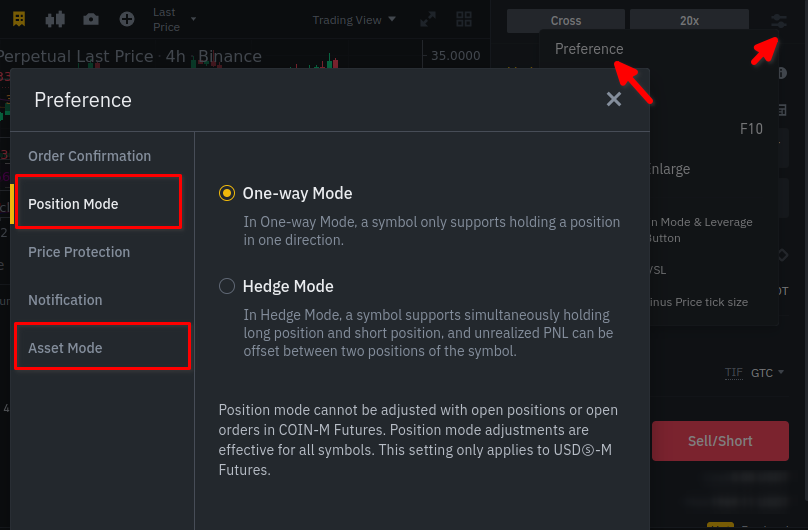Viewport: 808px width, 530px height.
Task: Open the Trading View dropdown
Action: pyautogui.click(x=354, y=19)
